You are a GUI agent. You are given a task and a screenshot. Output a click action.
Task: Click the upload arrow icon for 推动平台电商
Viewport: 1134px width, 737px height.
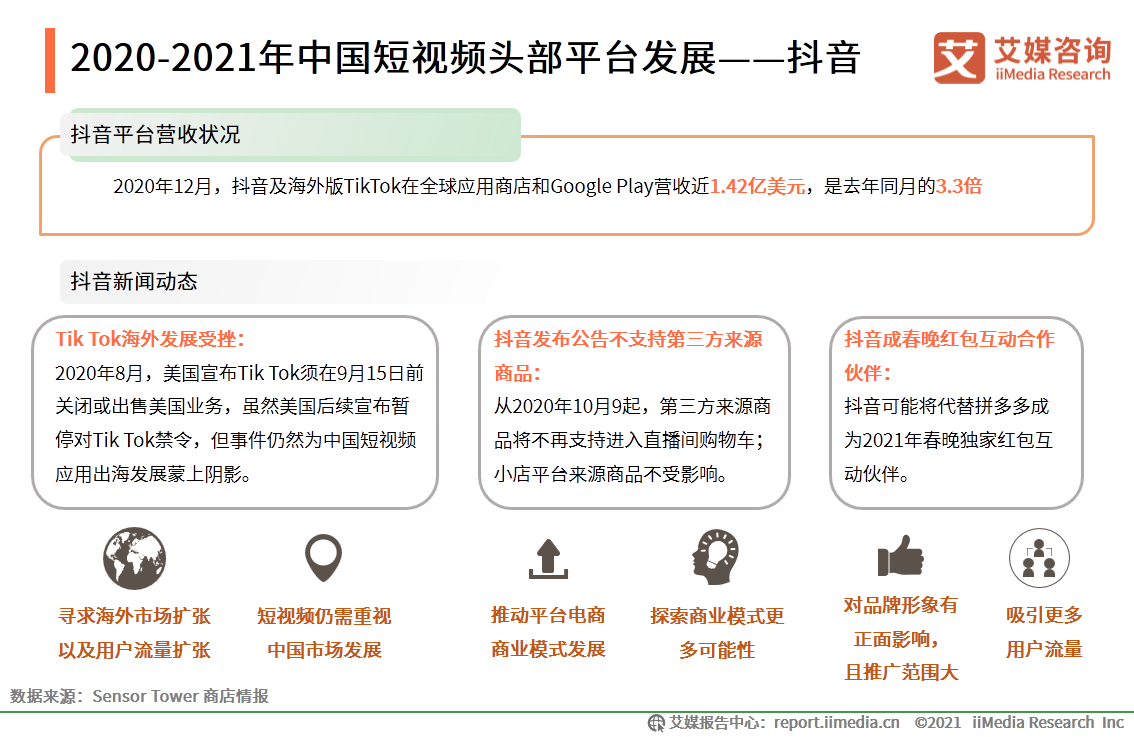click(547, 556)
